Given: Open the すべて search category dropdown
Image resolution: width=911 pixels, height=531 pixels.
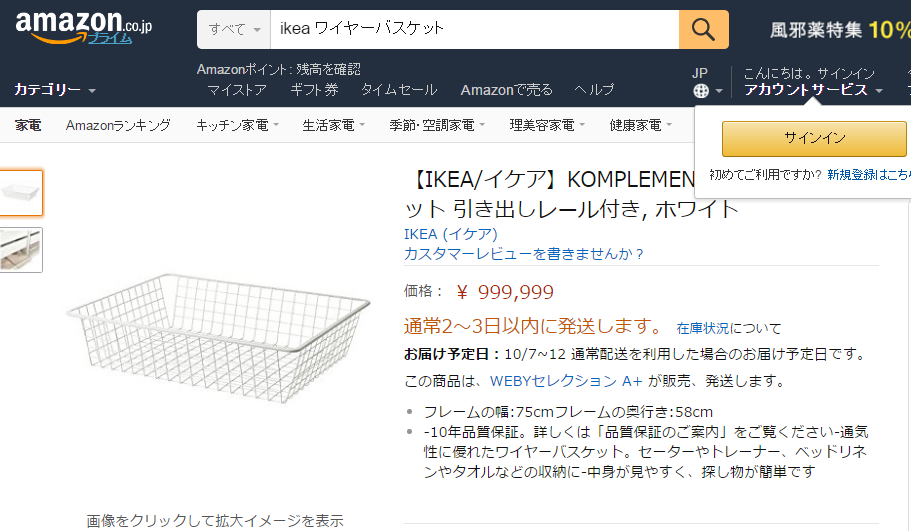Looking at the screenshot, I should pyautogui.click(x=234, y=29).
